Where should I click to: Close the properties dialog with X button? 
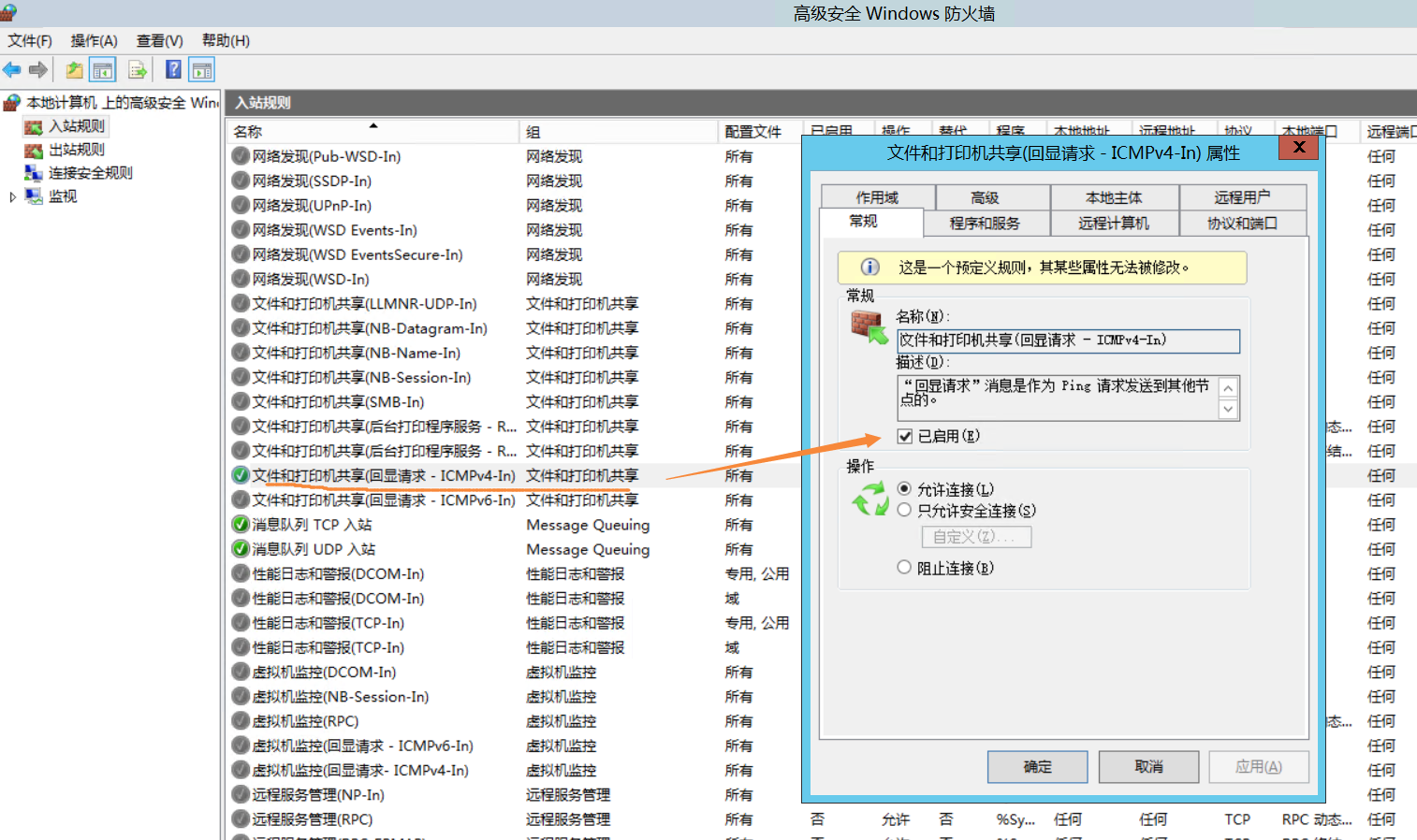[1299, 147]
